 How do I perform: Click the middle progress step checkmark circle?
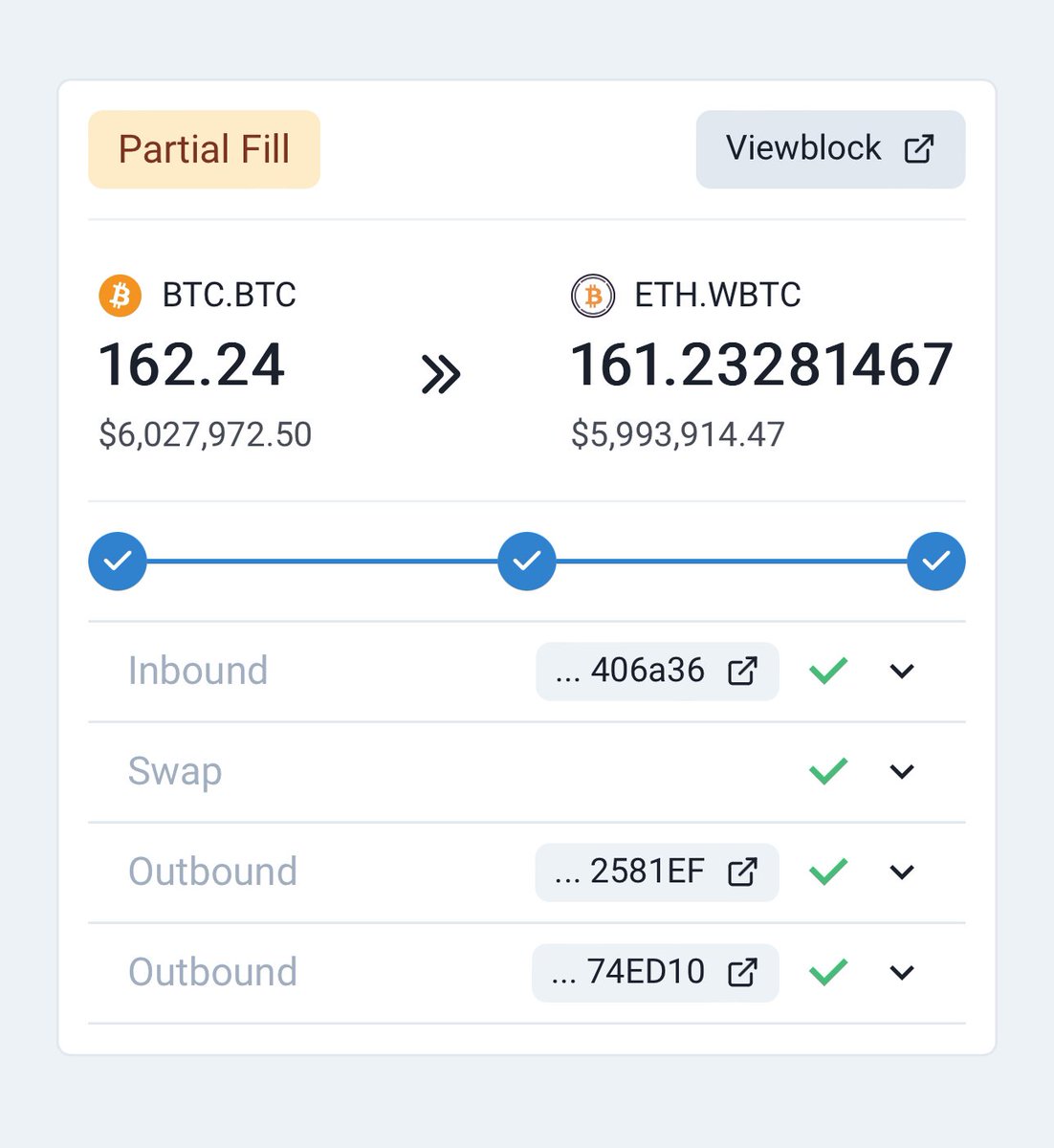pos(527,561)
